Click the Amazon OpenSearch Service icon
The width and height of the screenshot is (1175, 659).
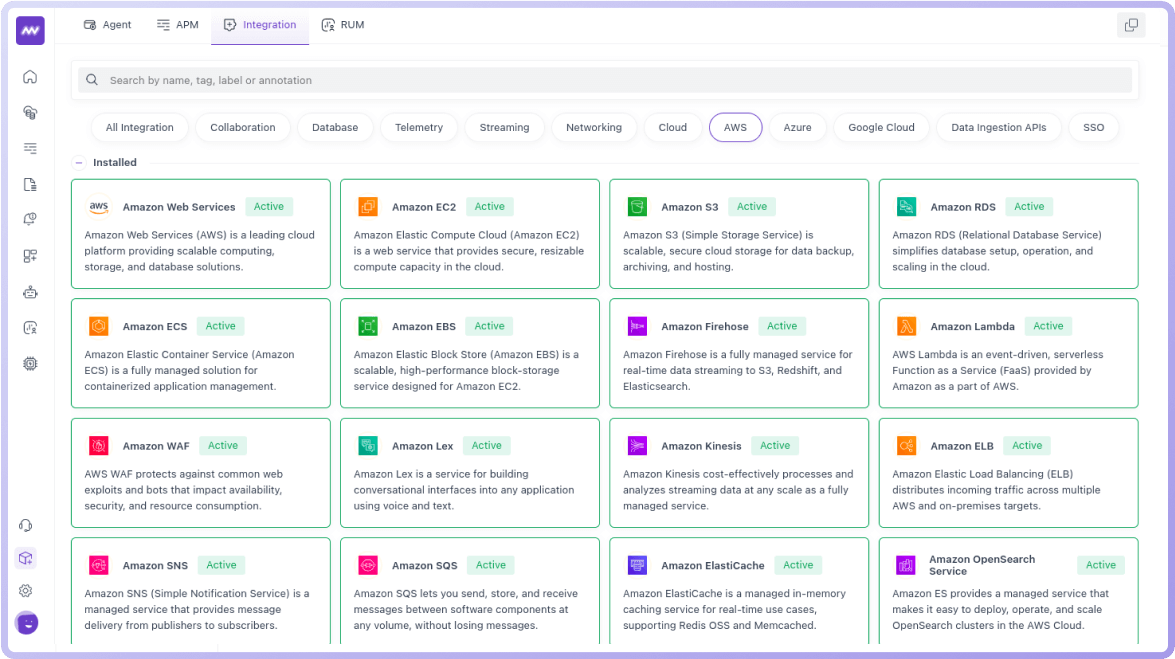[906, 565]
